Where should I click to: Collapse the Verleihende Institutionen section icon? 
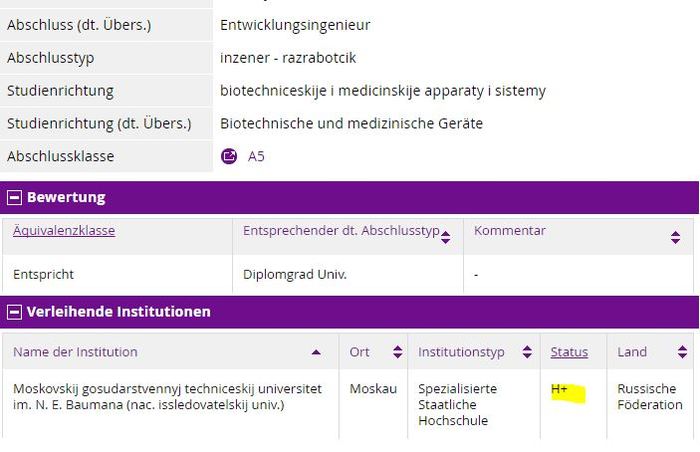pos(14,312)
